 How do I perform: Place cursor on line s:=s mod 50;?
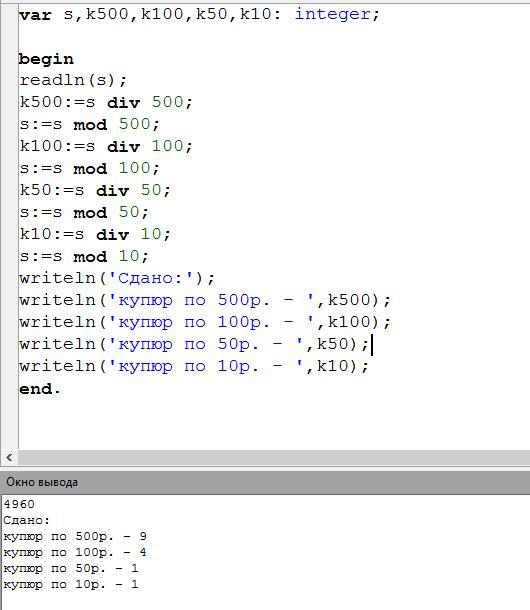coord(84,212)
